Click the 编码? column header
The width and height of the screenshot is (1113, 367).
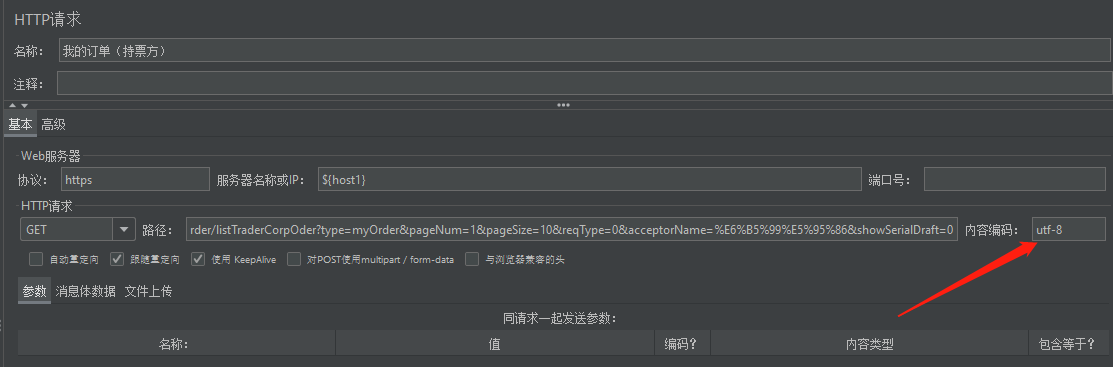[681, 344]
